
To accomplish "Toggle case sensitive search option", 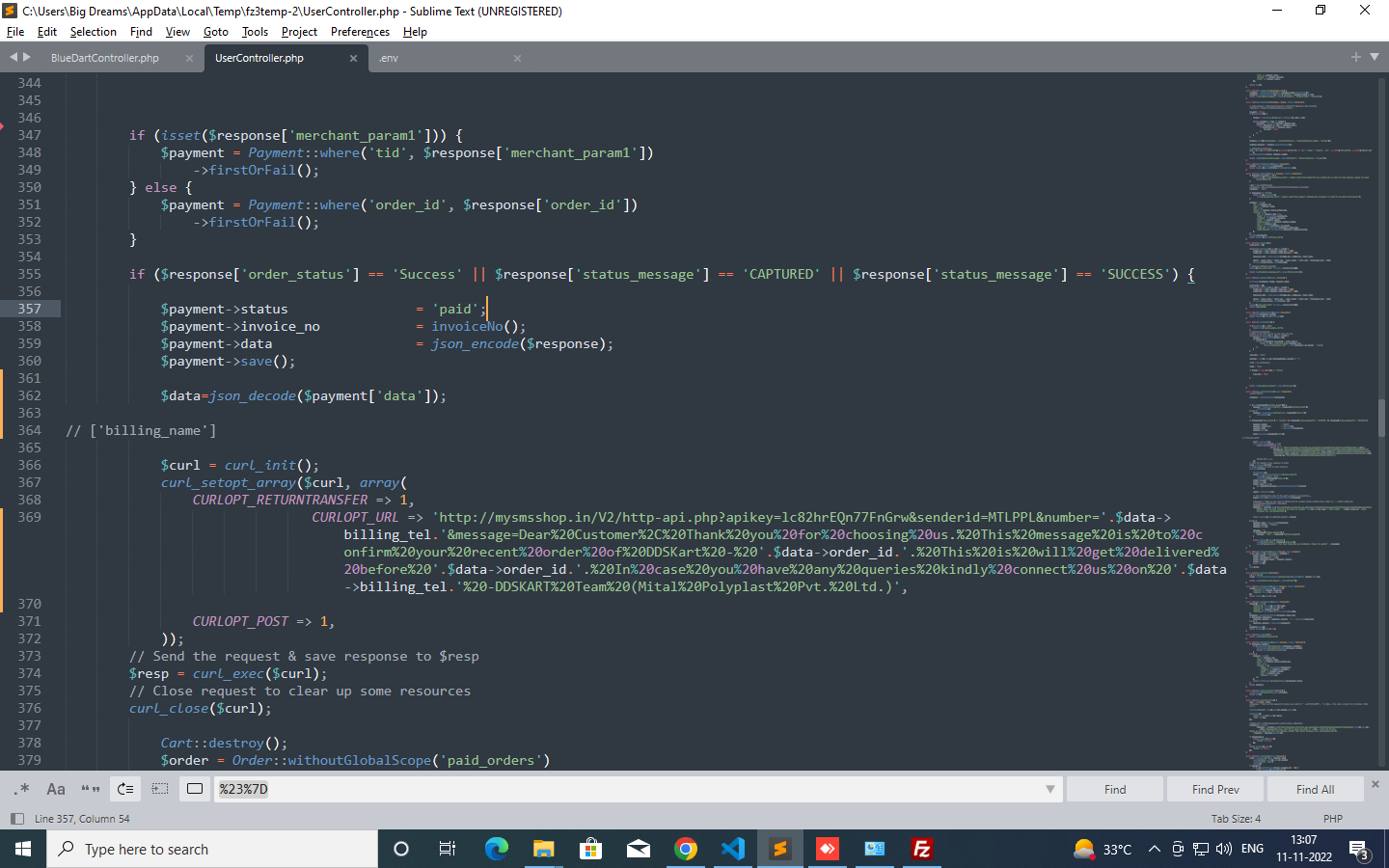I will [56, 789].
